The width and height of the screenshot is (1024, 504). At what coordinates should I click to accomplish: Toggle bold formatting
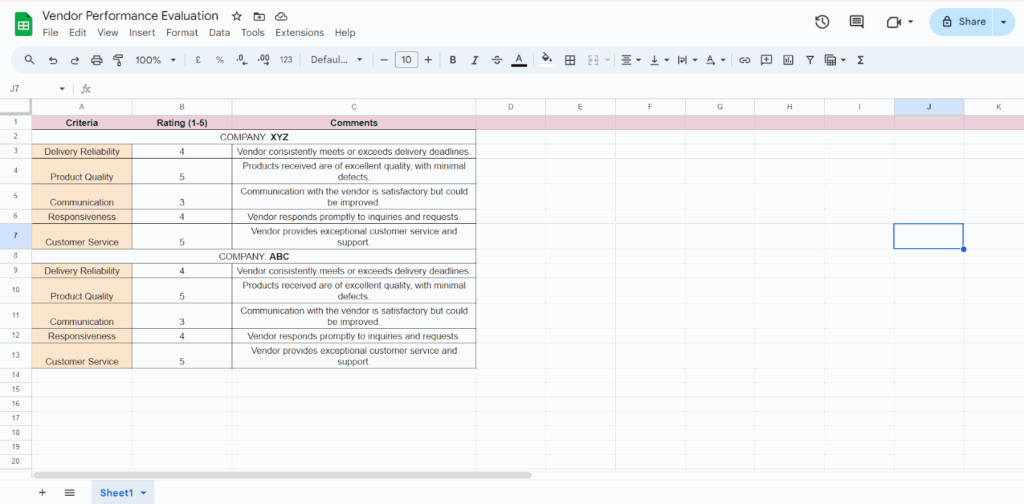tap(453, 60)
